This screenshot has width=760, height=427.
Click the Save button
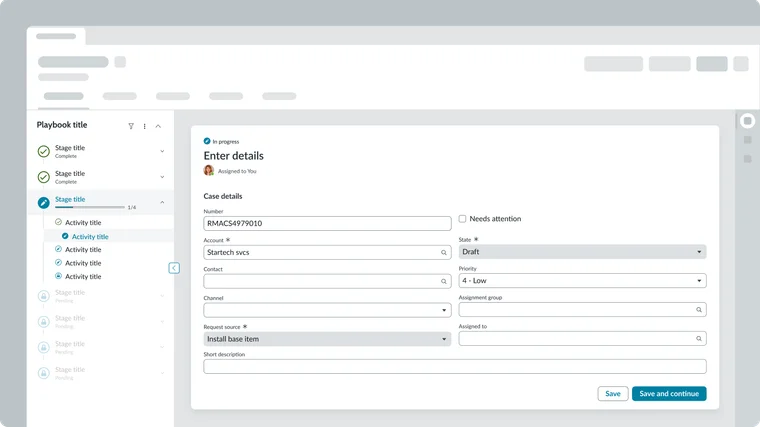point(613,394)
